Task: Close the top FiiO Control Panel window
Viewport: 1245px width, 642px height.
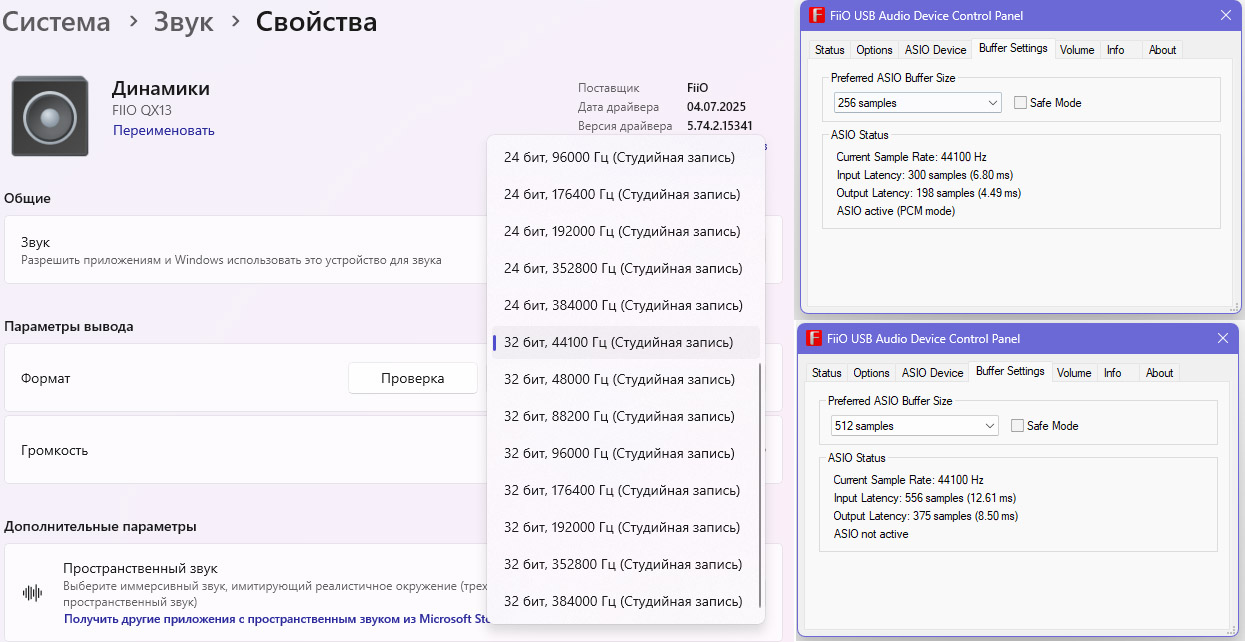Action: (1226, 16)
